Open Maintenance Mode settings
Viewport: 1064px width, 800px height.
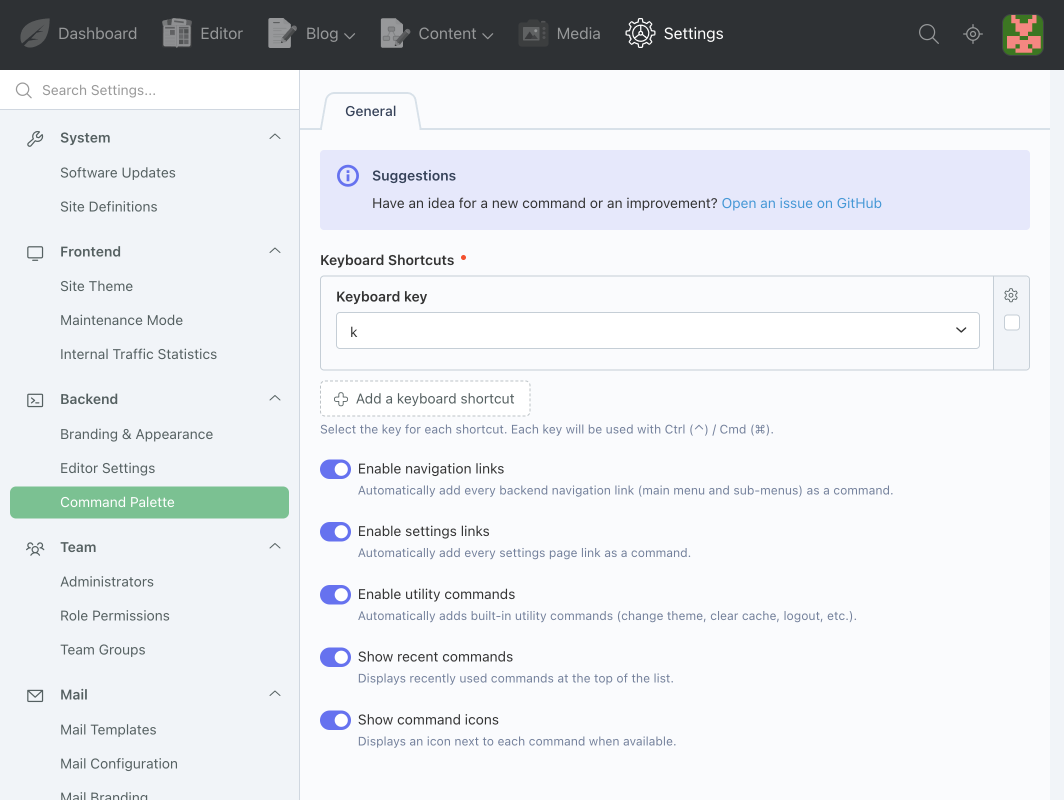pyautogui.click(x=121, y=320)
